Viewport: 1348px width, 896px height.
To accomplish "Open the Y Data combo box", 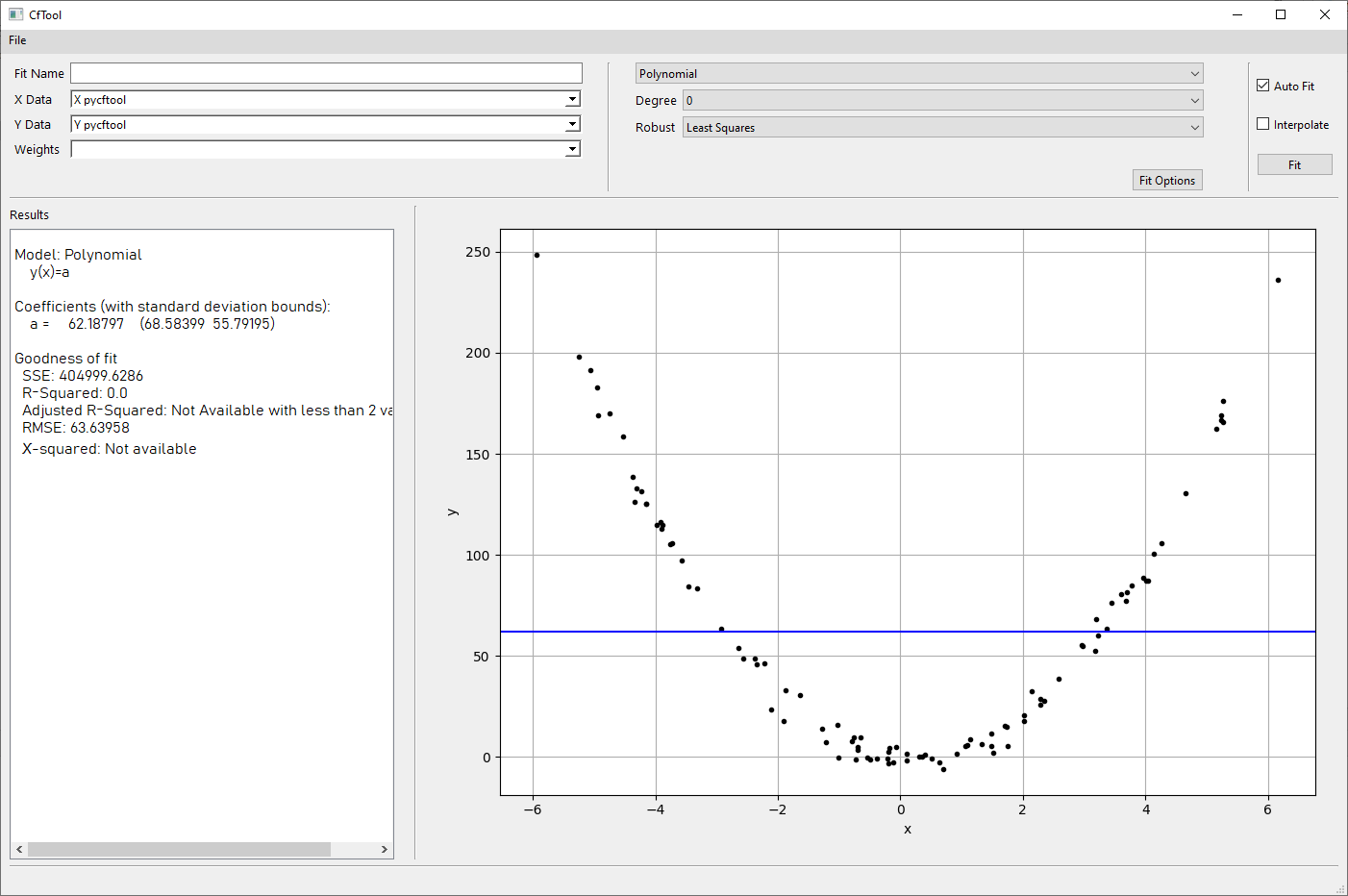I will point(325,124).
